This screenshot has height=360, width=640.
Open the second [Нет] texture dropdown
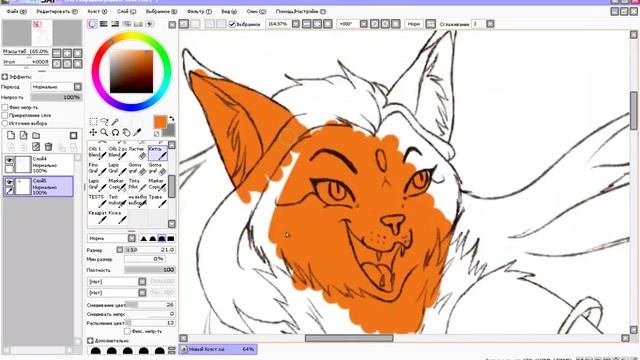coord(142,293)
